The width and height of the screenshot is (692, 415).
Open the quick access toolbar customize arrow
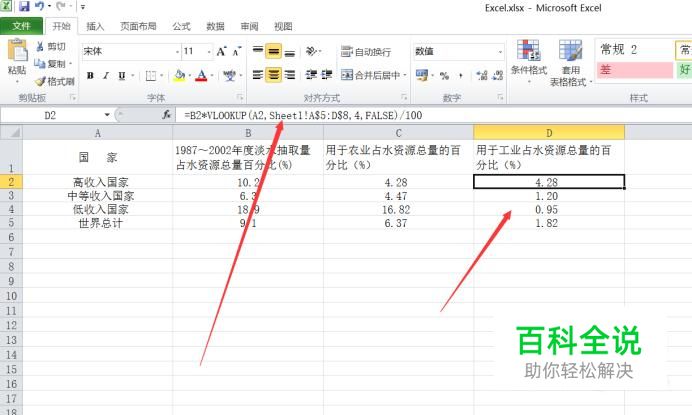pyautogui.click(x=83, y=7)
